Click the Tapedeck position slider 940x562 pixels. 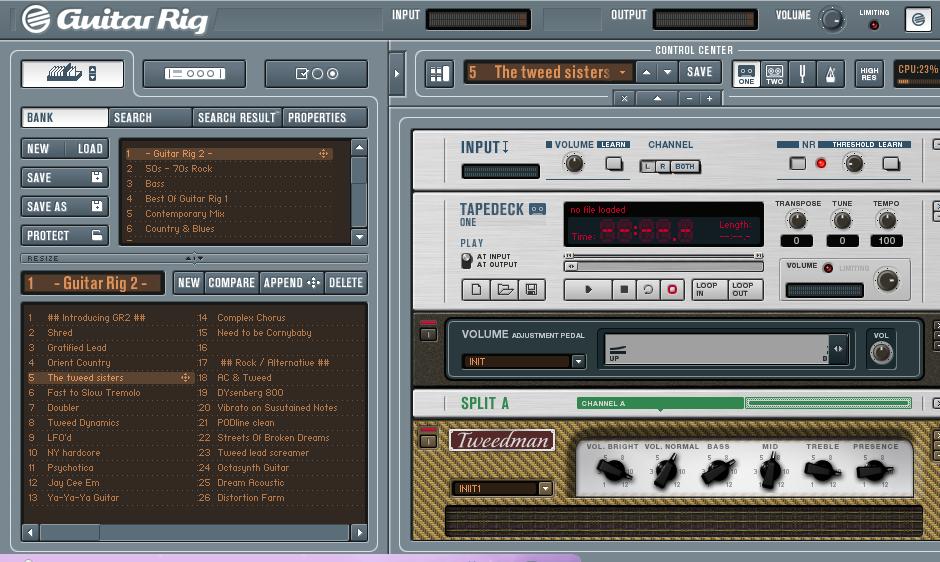664,266
